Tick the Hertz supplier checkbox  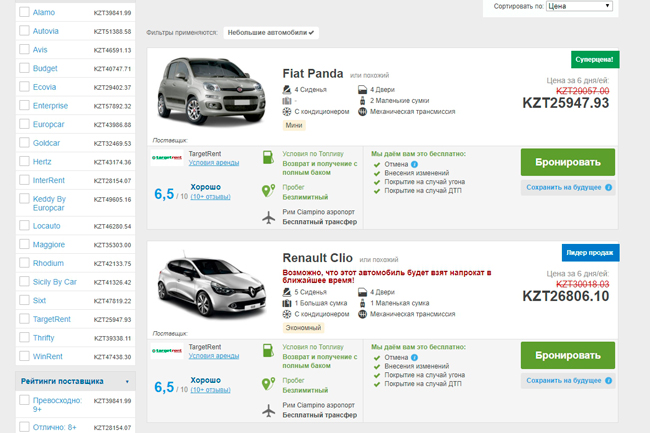click(x=24, y=161)
